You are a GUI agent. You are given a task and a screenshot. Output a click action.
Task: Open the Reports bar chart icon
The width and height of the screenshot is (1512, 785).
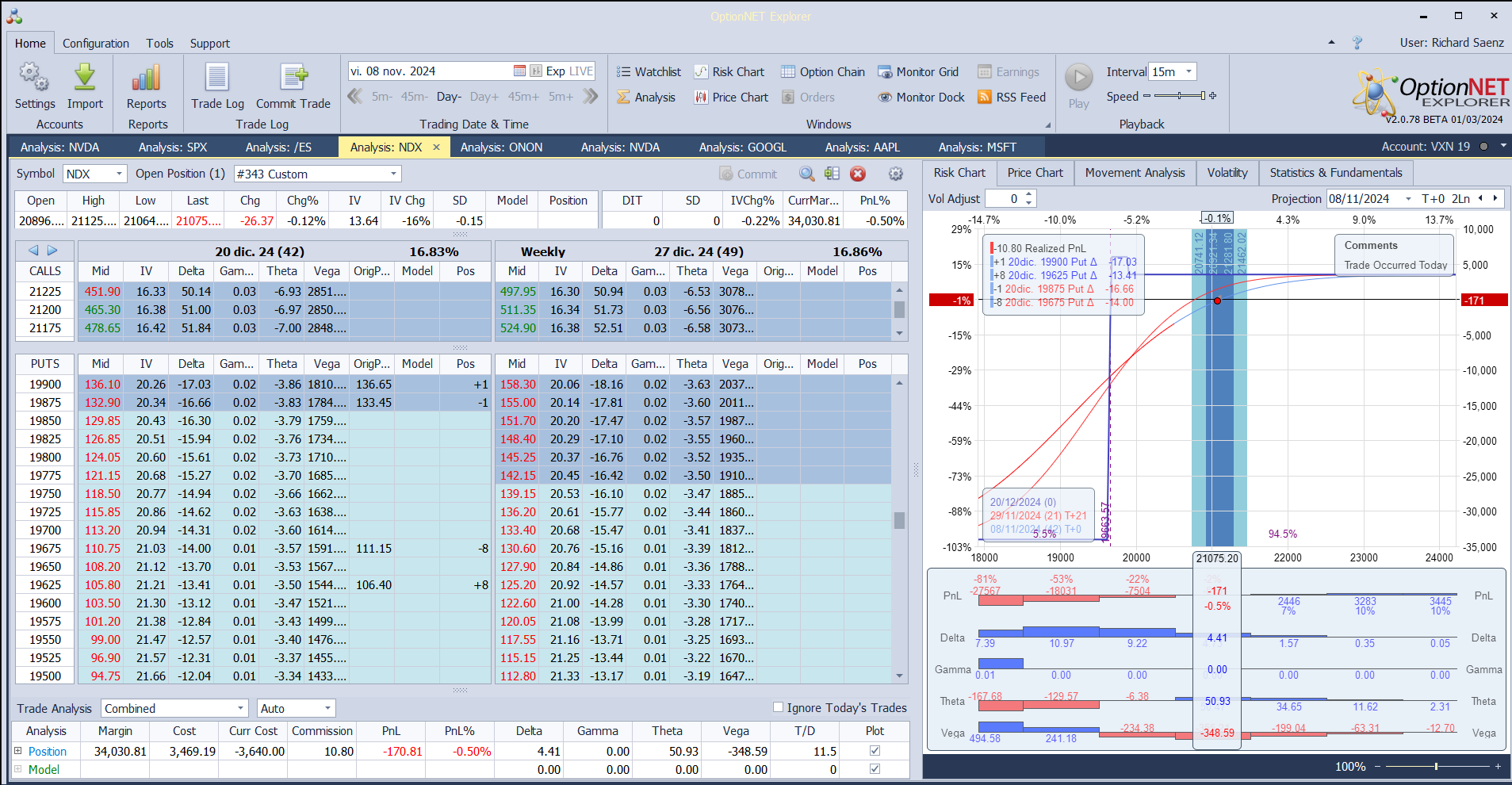pos(147,77)
